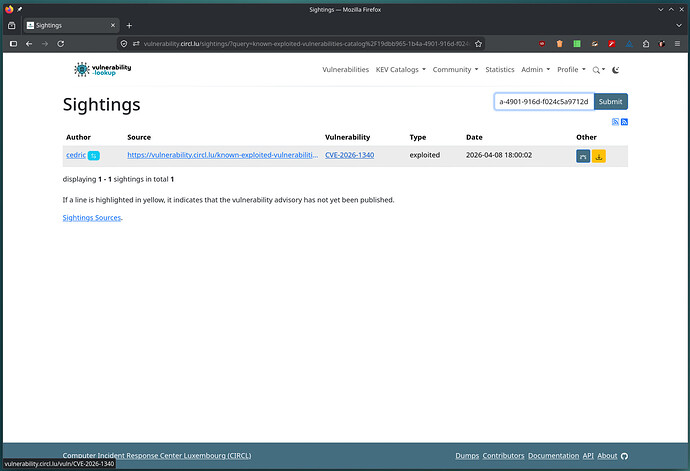Follow the Sightings Sources link
This screenshot has height=471, width=690.
[x=91, y=217]
